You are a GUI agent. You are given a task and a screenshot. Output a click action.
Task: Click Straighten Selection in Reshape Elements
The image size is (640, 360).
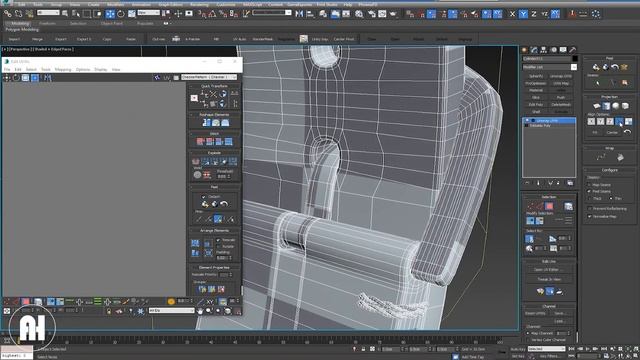tap(207, 122)
